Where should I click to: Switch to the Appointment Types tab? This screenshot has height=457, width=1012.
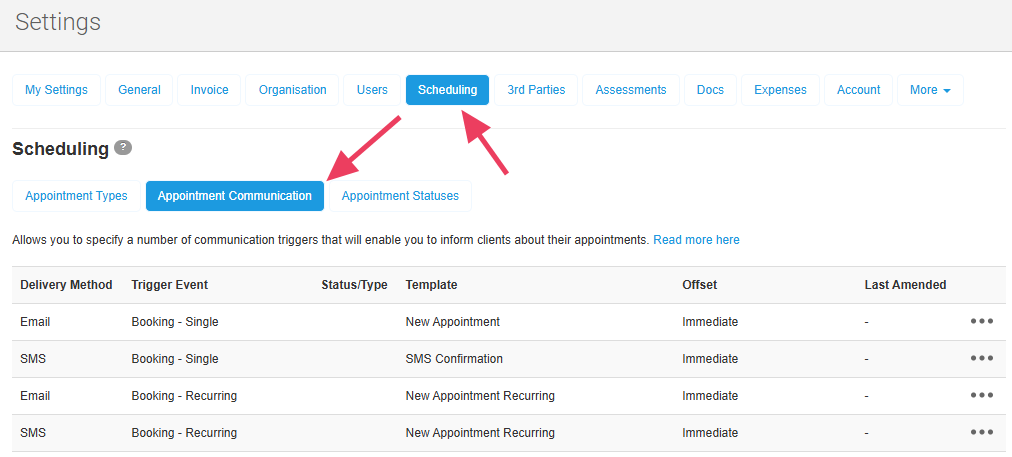click(76, 196)
